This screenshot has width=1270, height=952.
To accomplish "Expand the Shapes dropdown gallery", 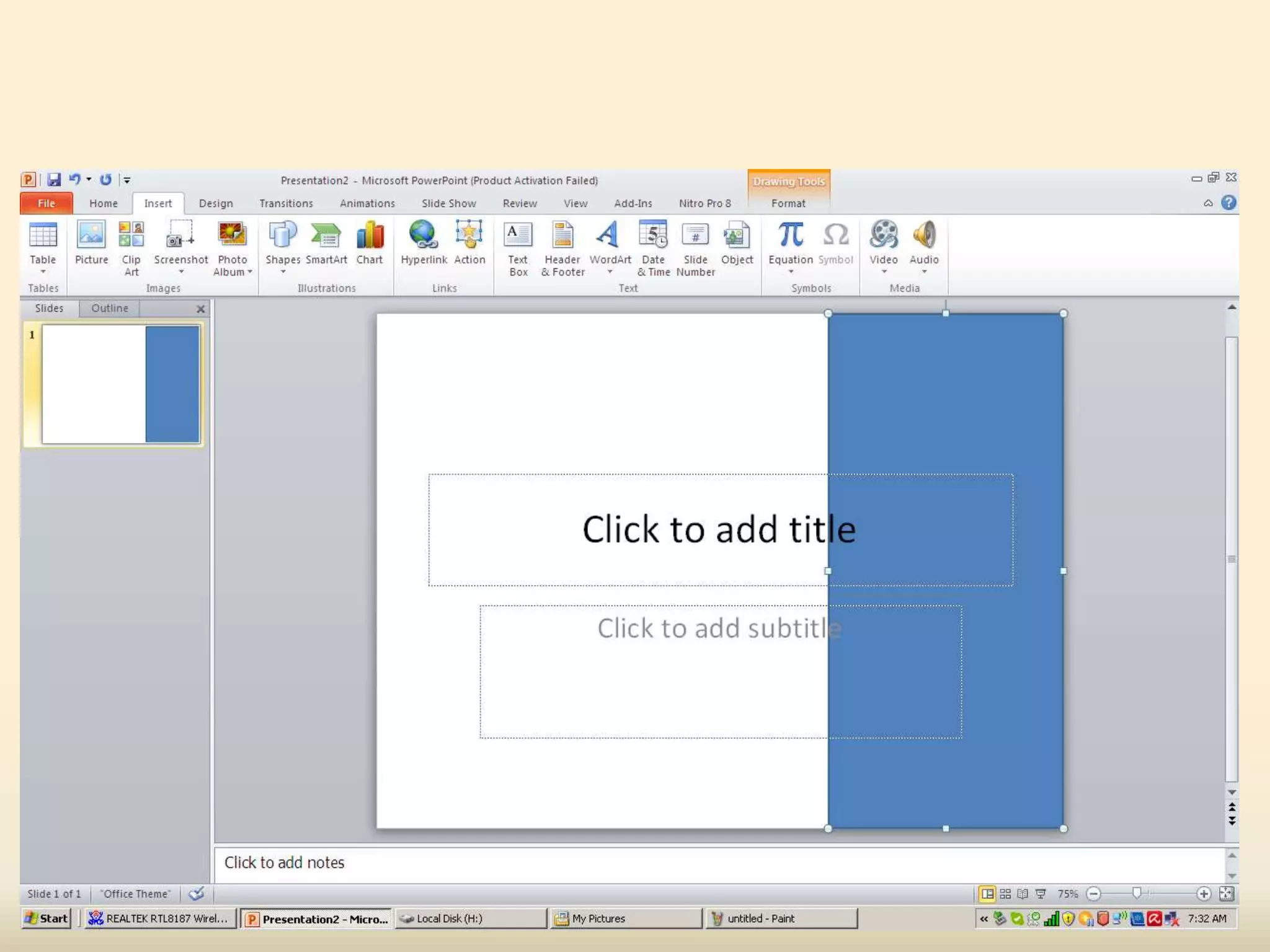I will coord(283,272).
